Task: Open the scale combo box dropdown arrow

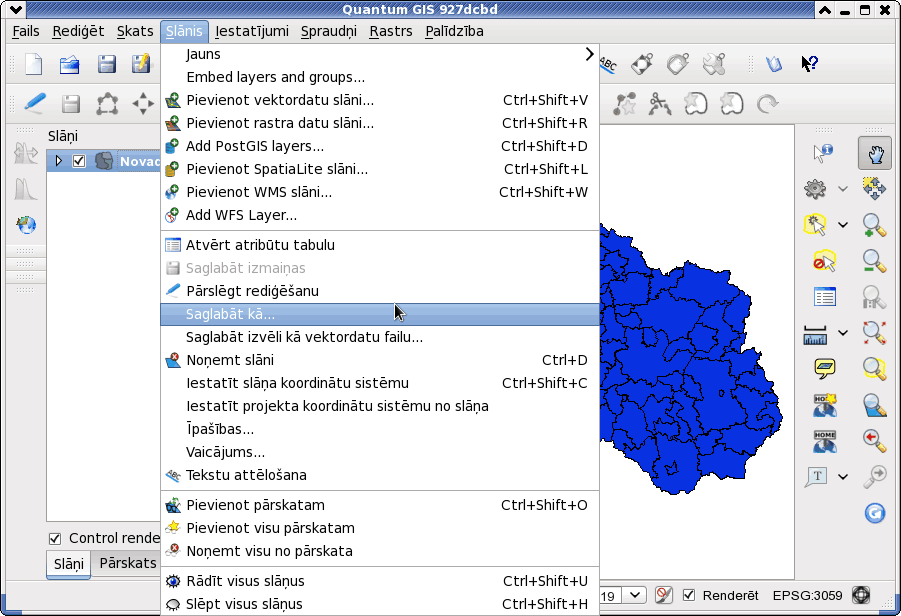Action: click(635, 595)
